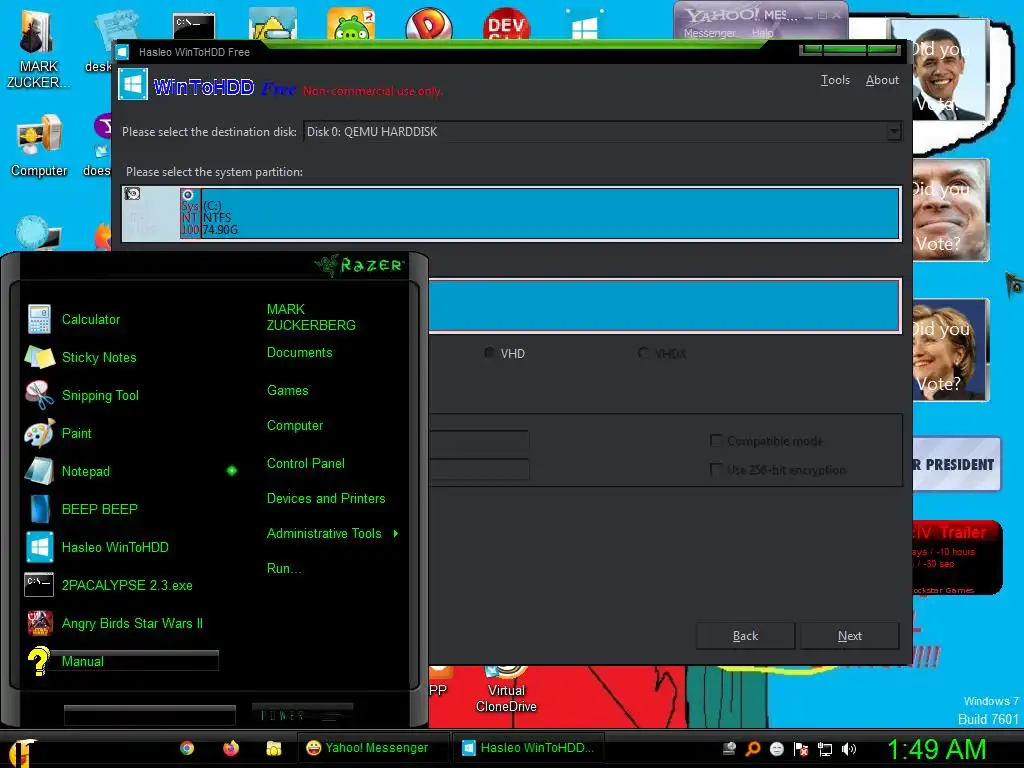The width and height of the screenshot is (1024, 768).
Task: Open the MARK ZUCKER... desktop folder
Action: (38, 50)
